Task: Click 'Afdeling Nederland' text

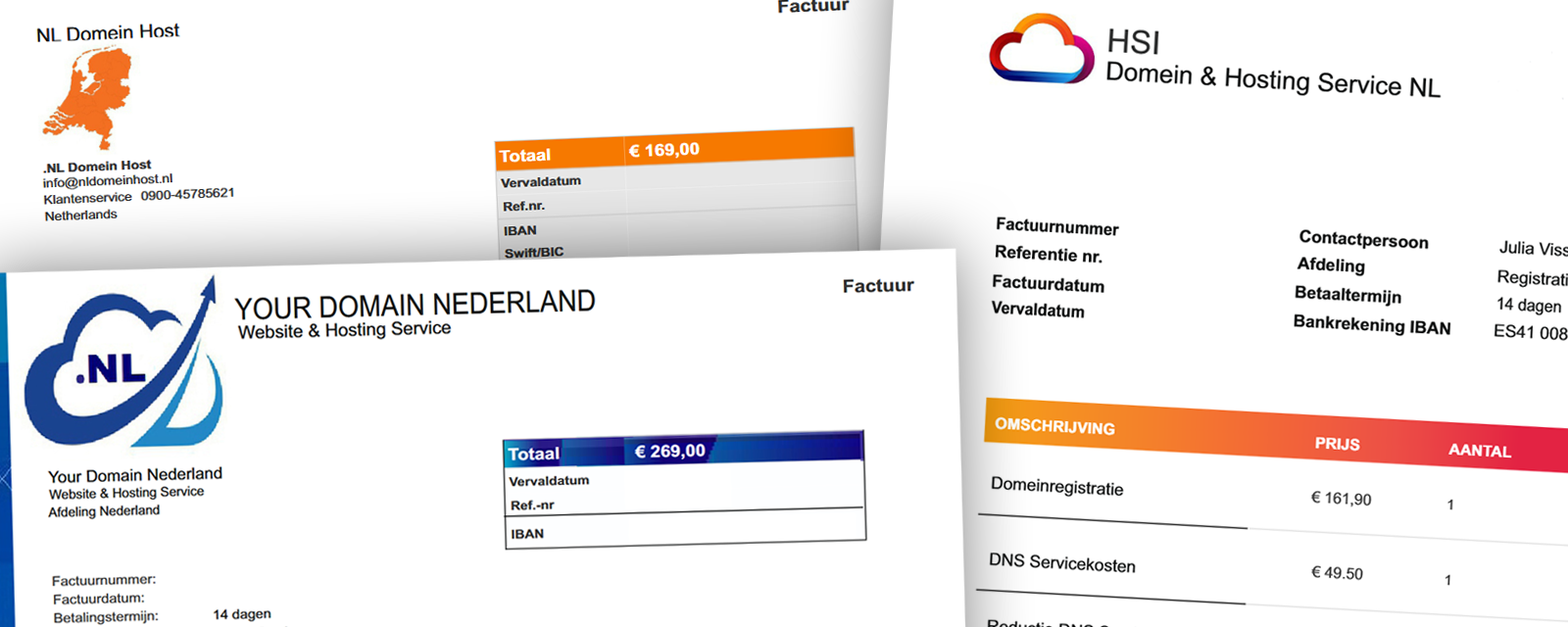Action: [x=104, y=511]
